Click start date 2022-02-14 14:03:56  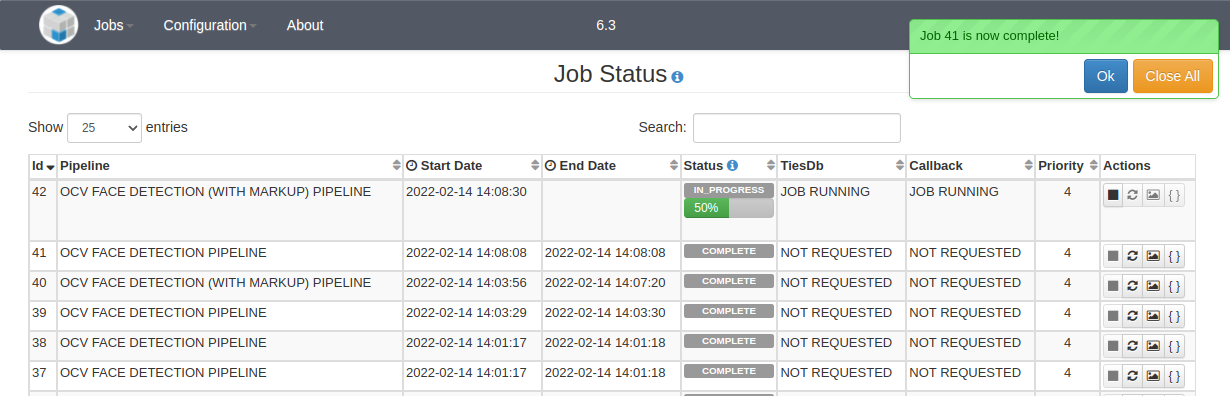[466, 283]
